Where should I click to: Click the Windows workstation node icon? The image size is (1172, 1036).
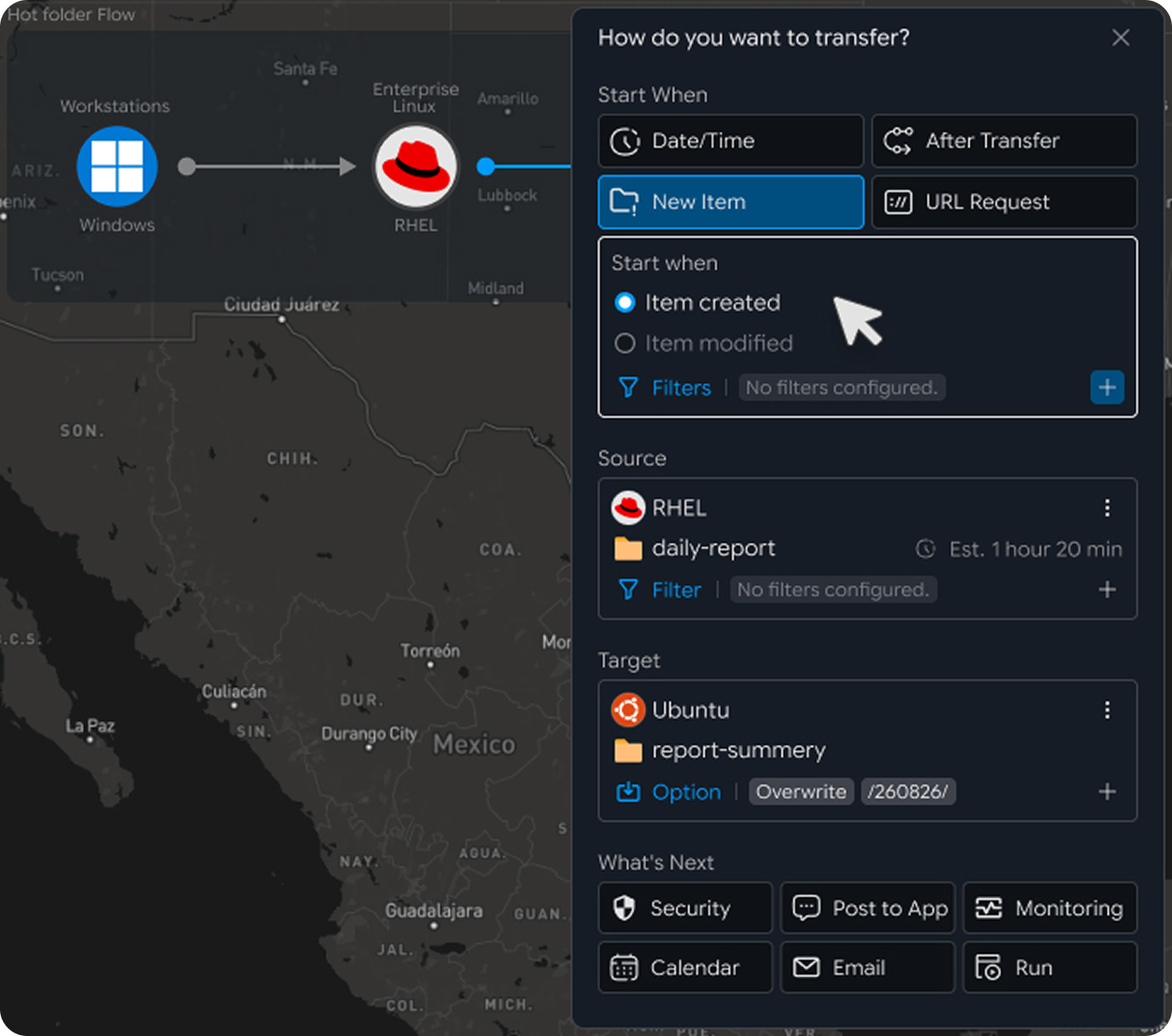click(x=117, y=166)
